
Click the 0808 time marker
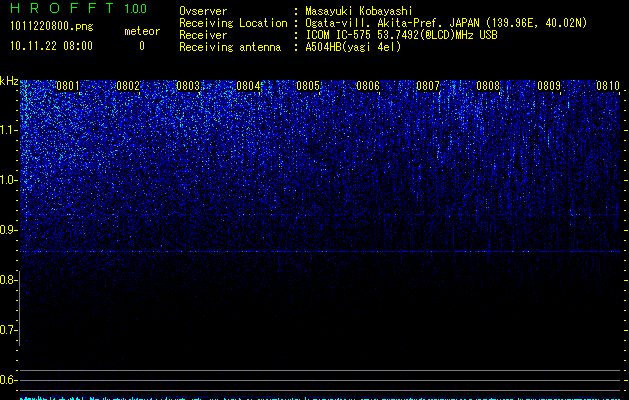click(488, 86)
